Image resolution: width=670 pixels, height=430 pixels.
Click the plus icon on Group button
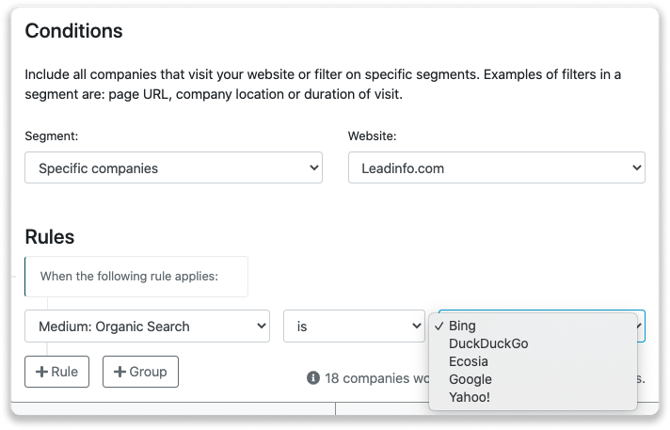pos(120,372)
